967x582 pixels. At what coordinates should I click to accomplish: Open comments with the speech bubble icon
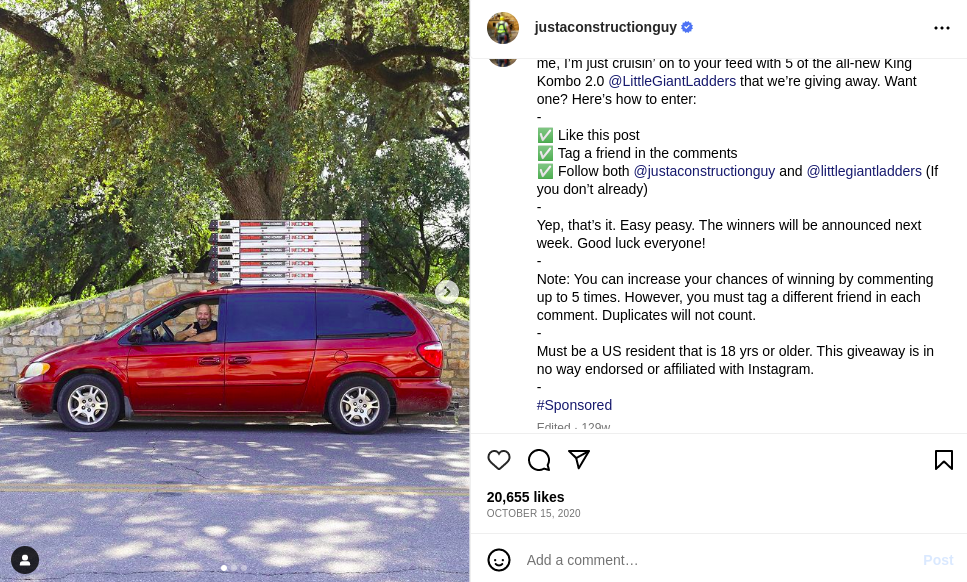pyautogui.click(x=539, y=460)
